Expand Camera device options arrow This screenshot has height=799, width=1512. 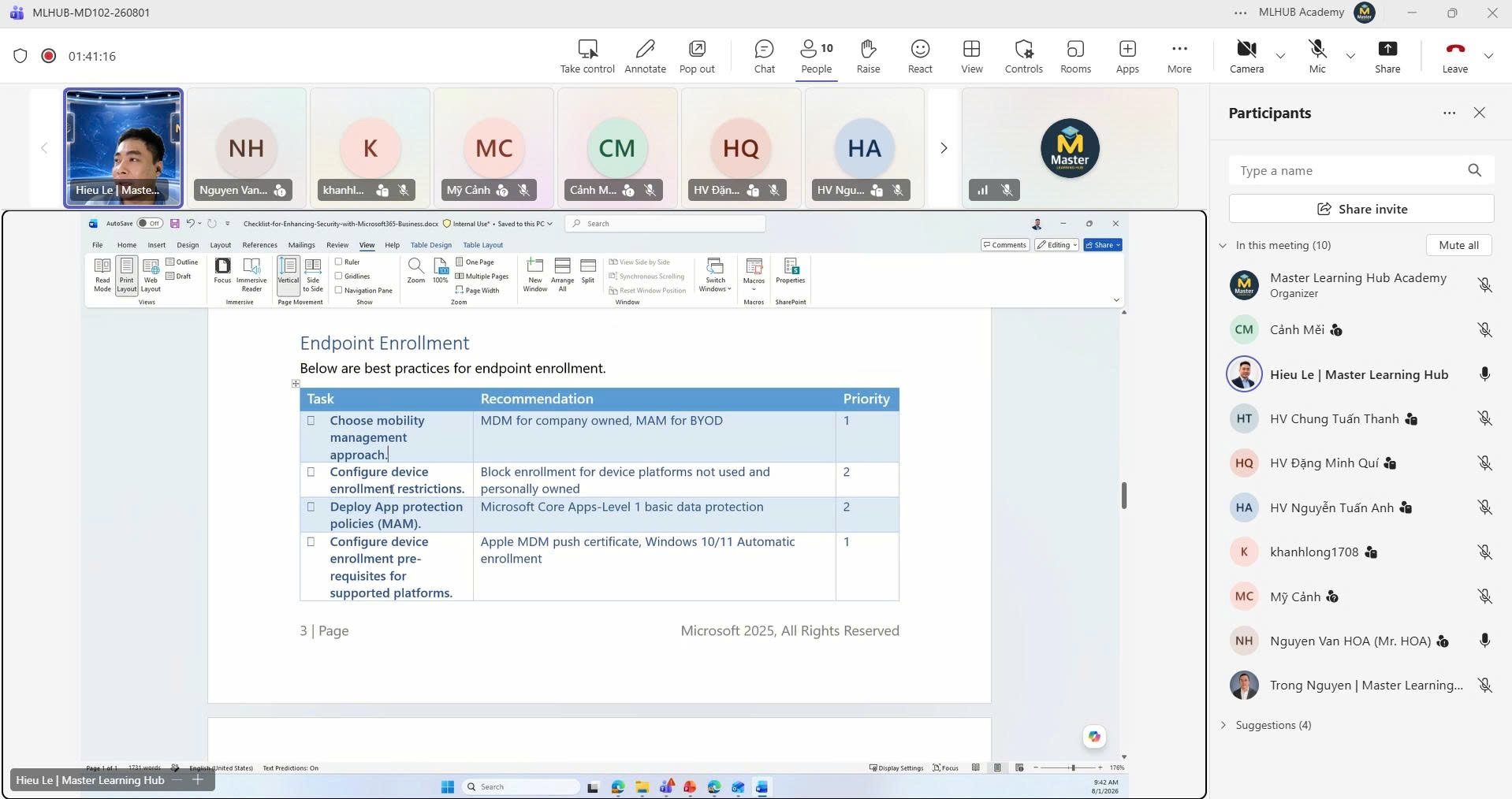(1280, 56)
